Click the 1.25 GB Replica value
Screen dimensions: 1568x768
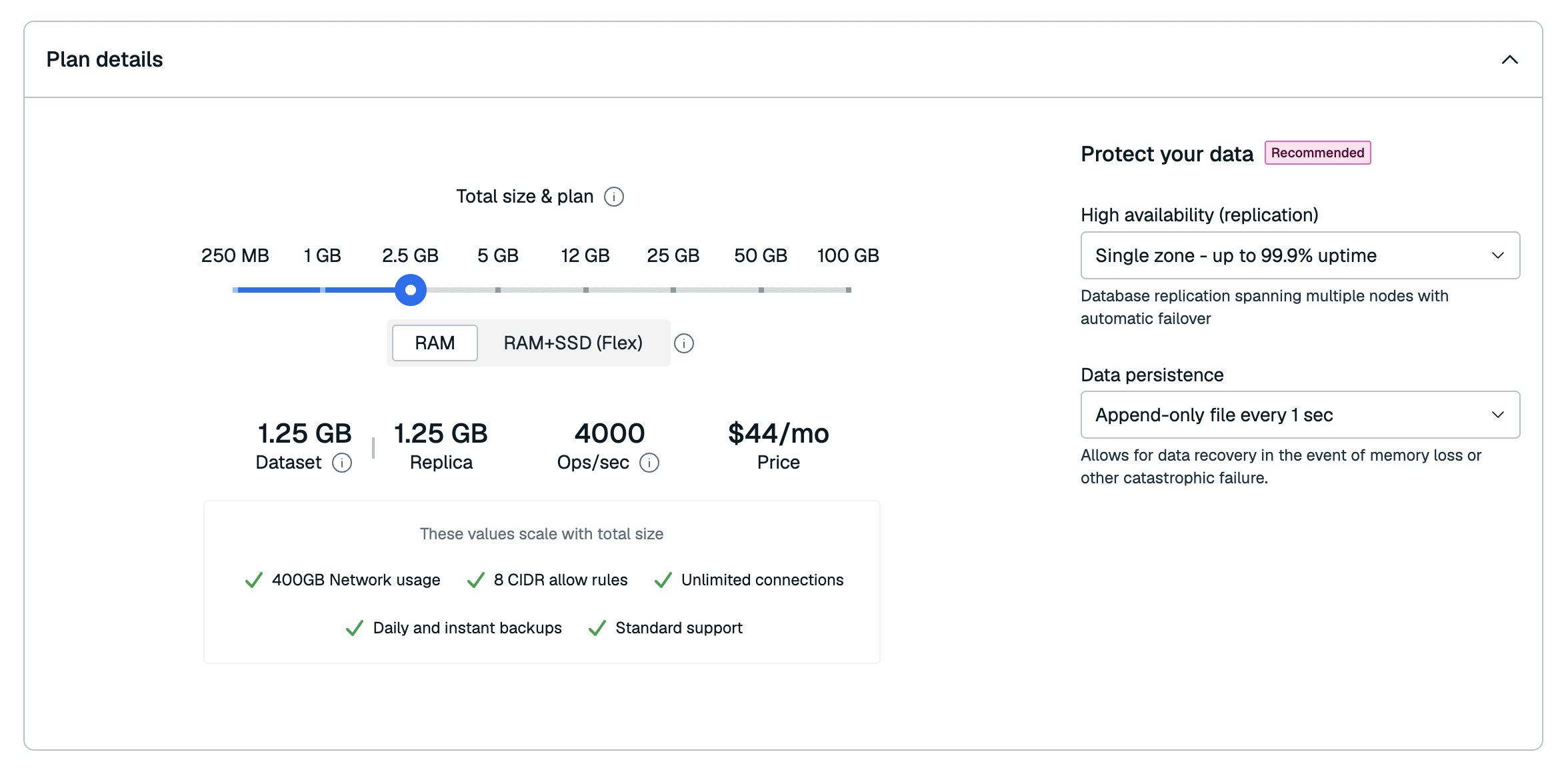(441, 433)
